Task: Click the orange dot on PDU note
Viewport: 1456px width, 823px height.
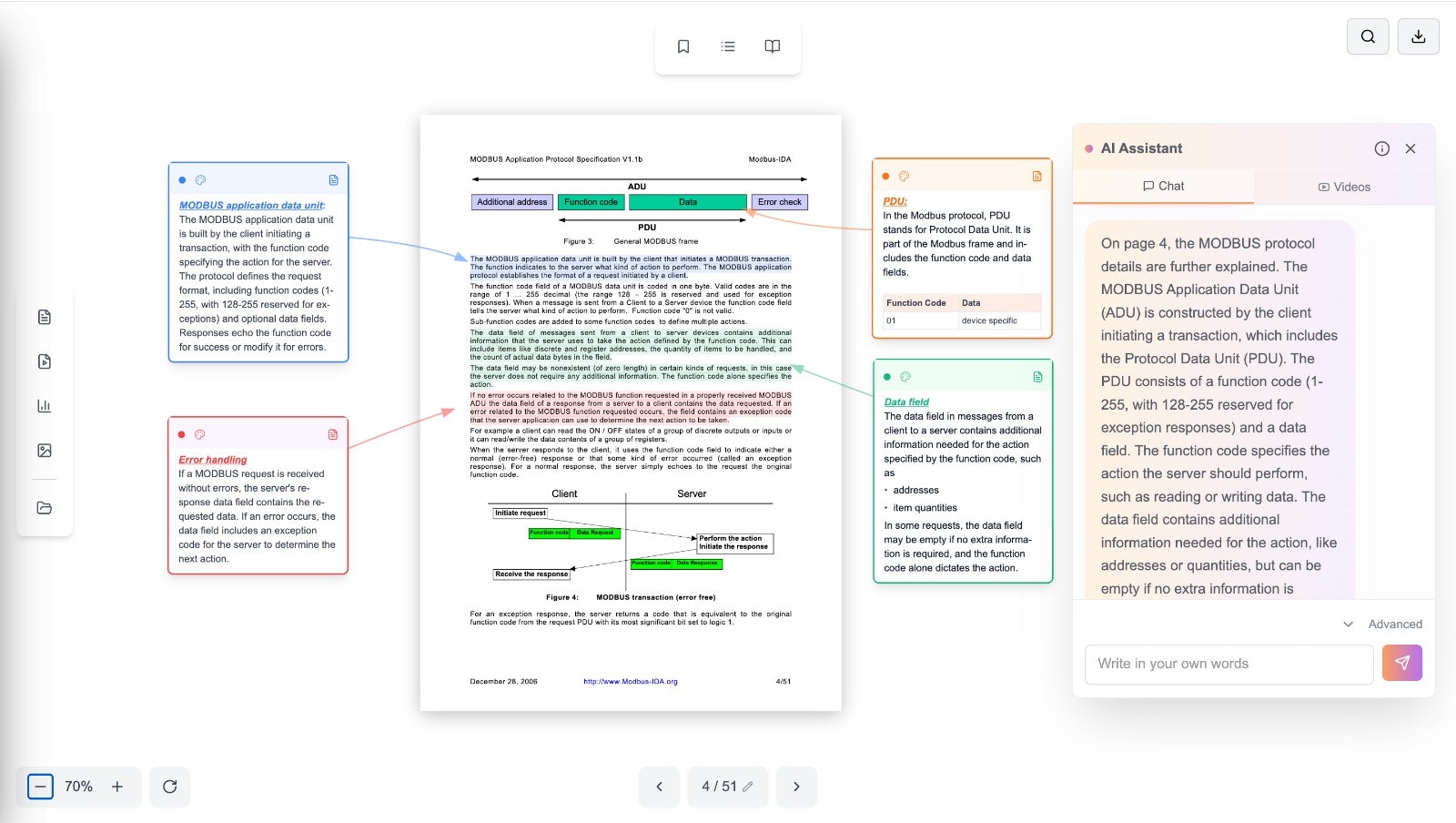Action: [x=885, y=176]
